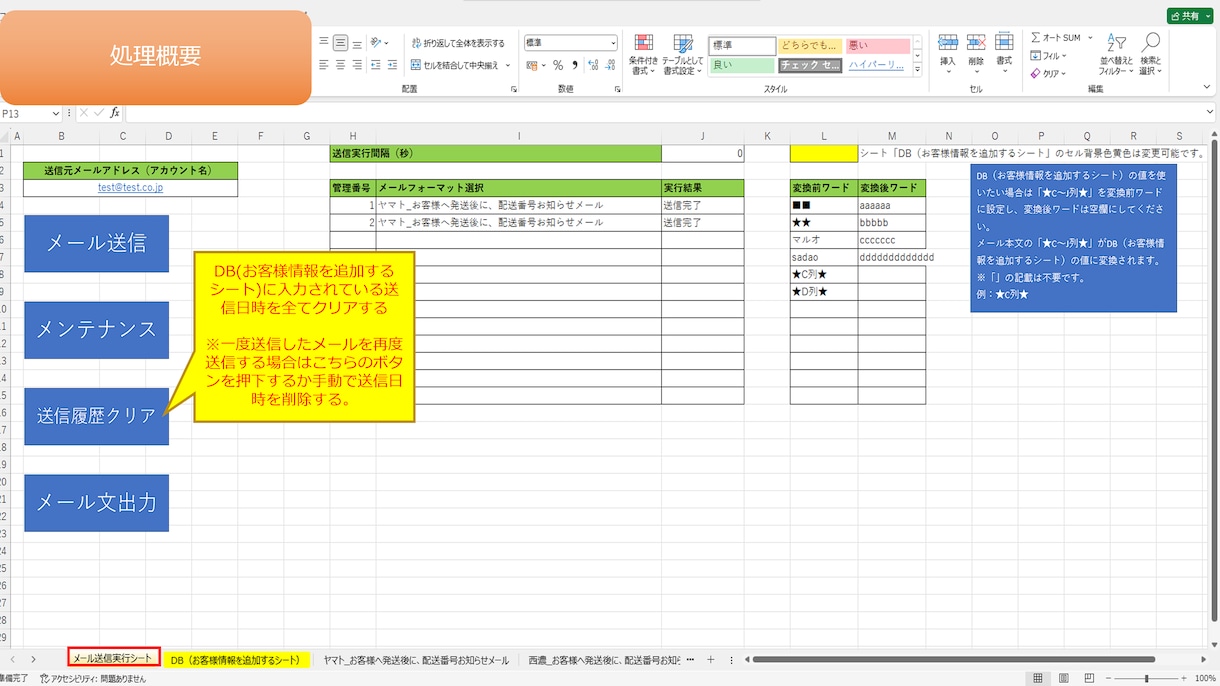Select どちらでも neutral cell style
1220x686 pixels.
coord(810,46)
